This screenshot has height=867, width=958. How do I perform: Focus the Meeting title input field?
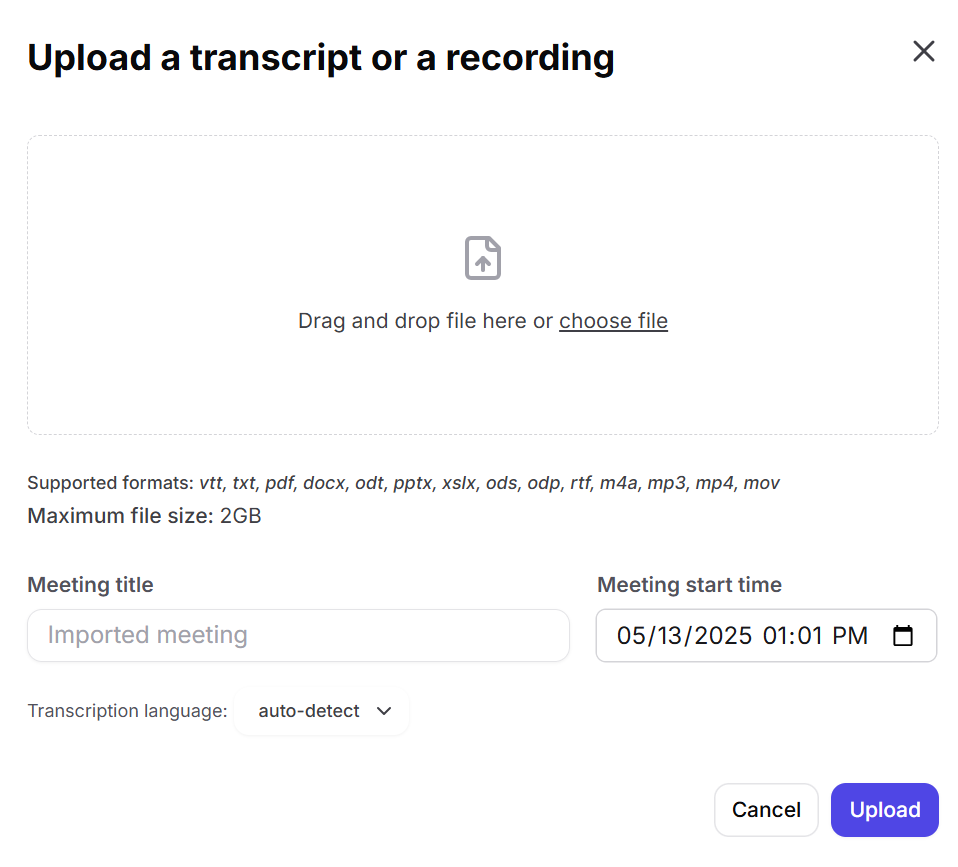(298, 636)
